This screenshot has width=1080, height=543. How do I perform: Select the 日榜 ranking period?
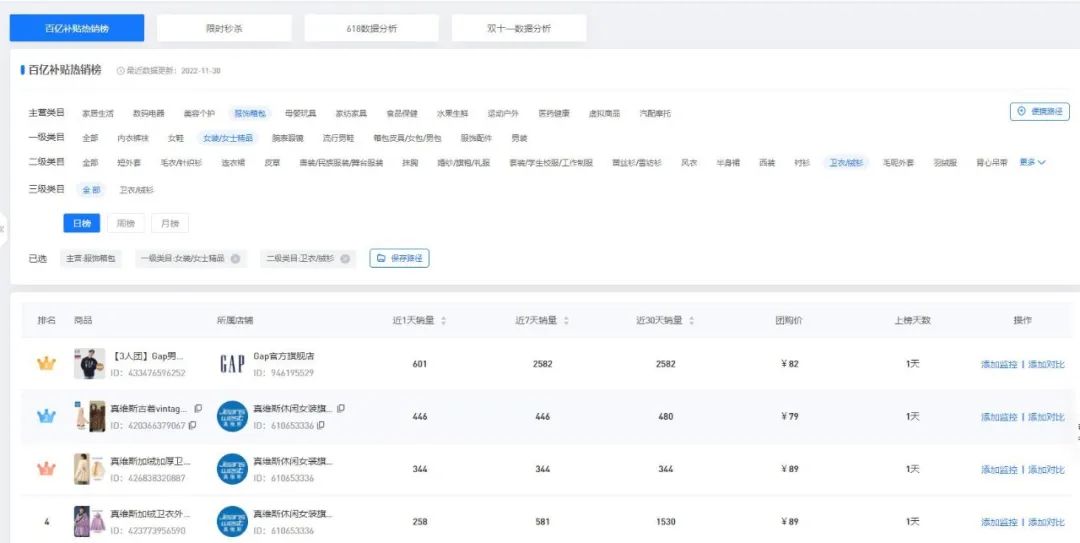pos(81,223)
